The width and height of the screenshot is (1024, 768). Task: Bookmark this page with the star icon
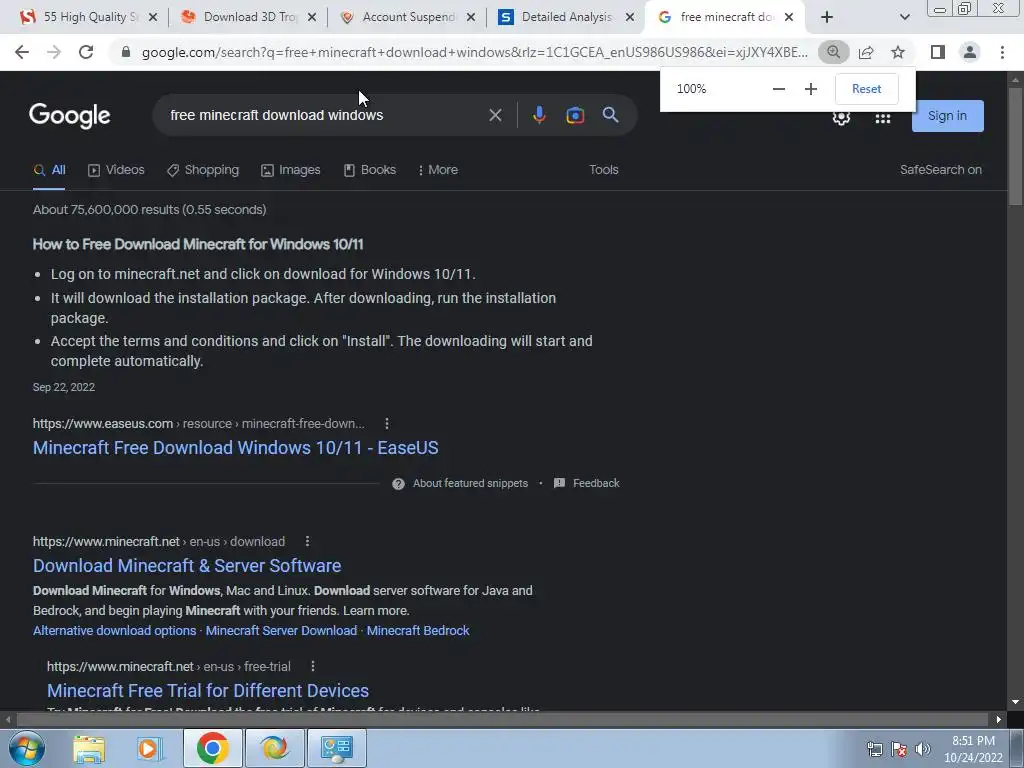coord(898,52)
